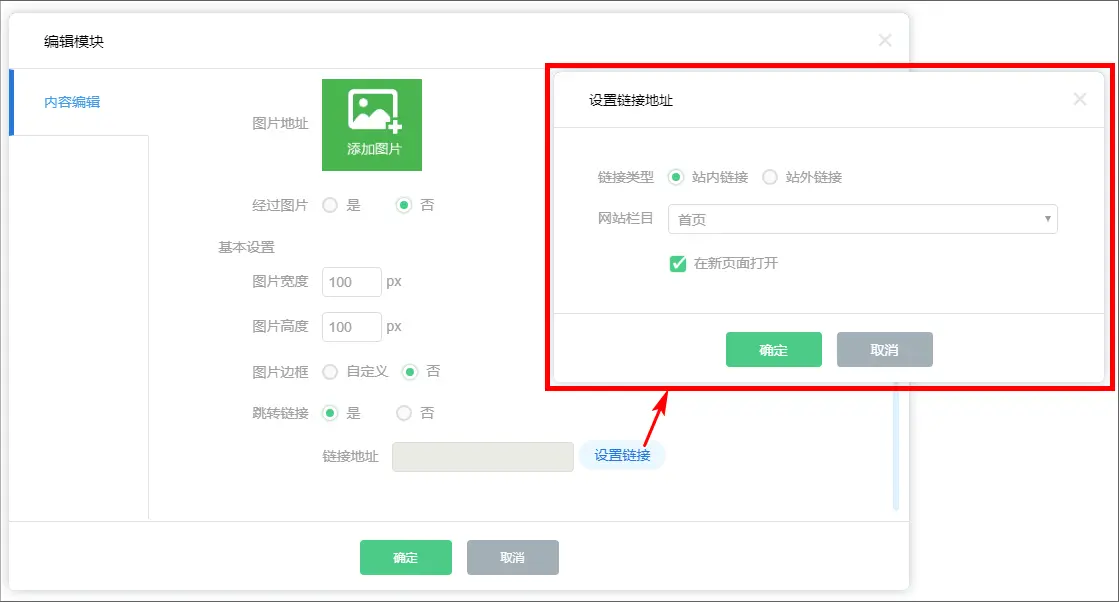Close the 设置链接地址 dialog
The height and width of the screenshot is (602, 1119).
click(1079, 99)
